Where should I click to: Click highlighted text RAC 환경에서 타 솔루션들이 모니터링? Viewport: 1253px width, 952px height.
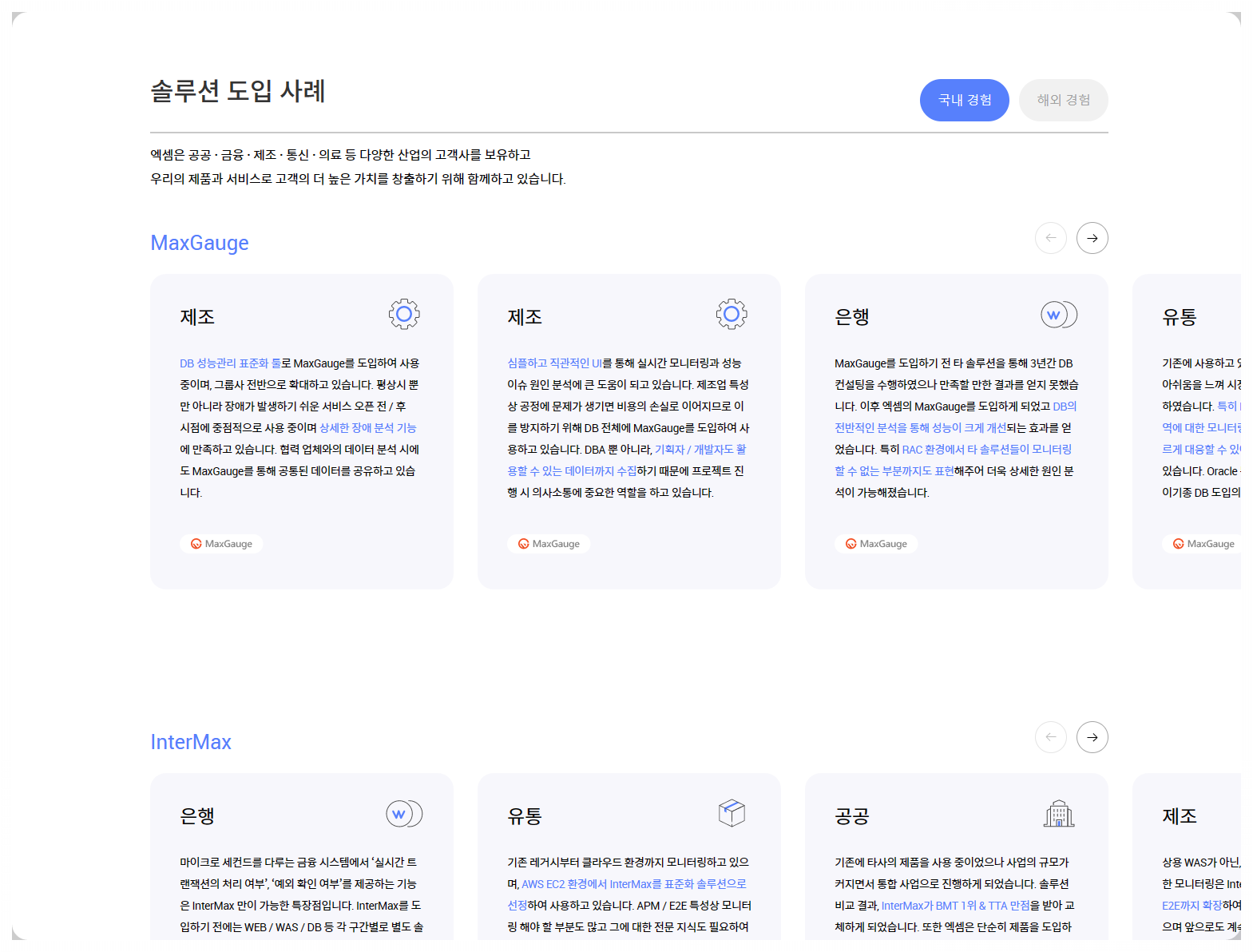click(x=987, y=450)
